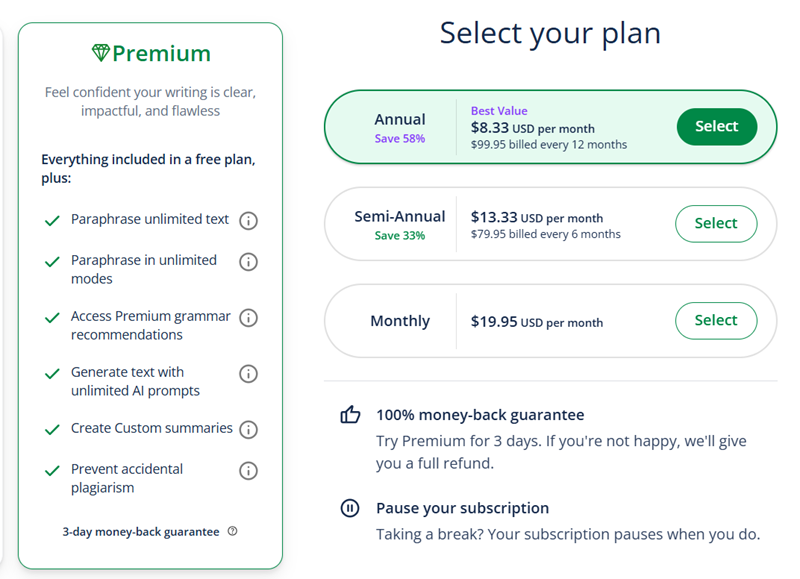The width and height of the screenshot is (800, 579).
Task: Click the info icon beside Paraphrase unlimited text
Action: [249, 221]
